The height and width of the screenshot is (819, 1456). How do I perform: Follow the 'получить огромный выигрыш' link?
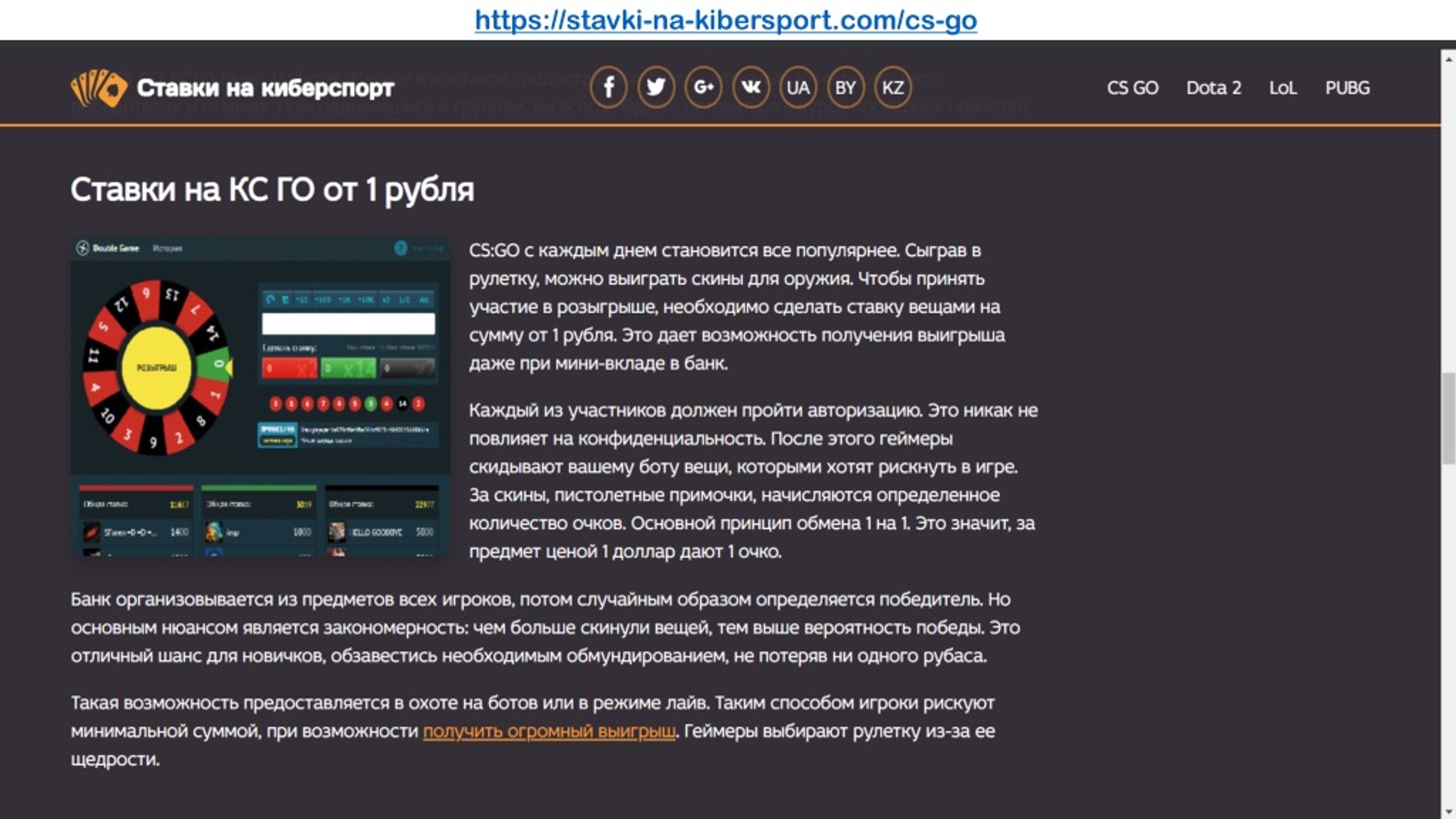[x=549, y=731]
